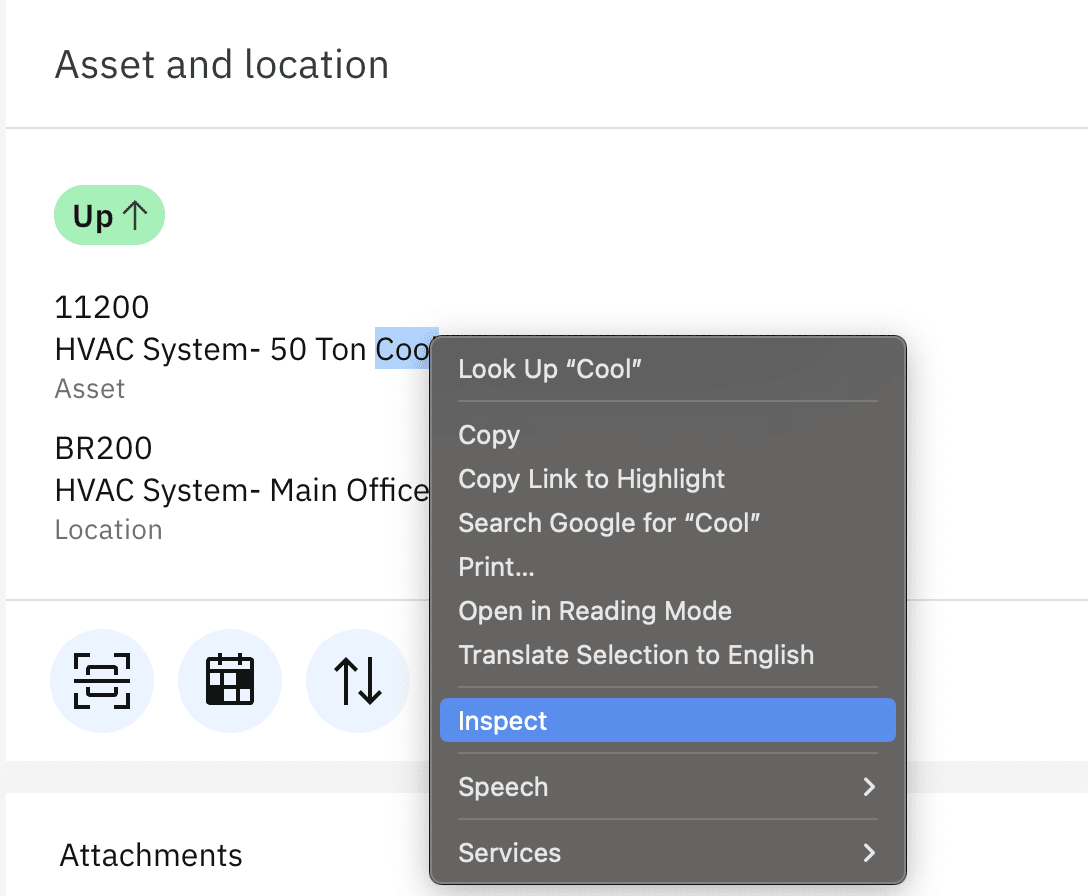Click the Asset and location heading
Image resolution: width=1088 pixels, height=896 pixels.
[x=221, y=65]
